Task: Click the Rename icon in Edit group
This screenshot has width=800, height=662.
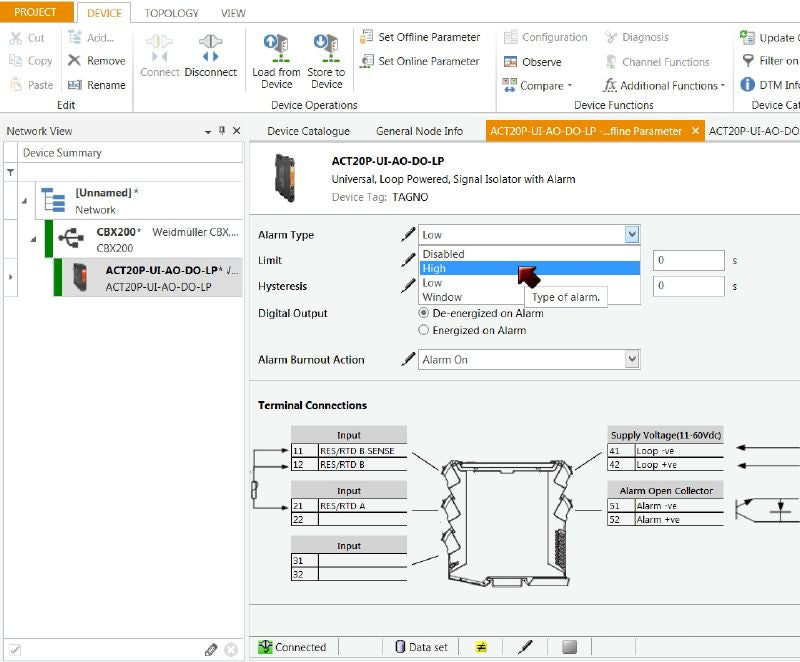Action: pyautogui.click(x=74, y=85)
